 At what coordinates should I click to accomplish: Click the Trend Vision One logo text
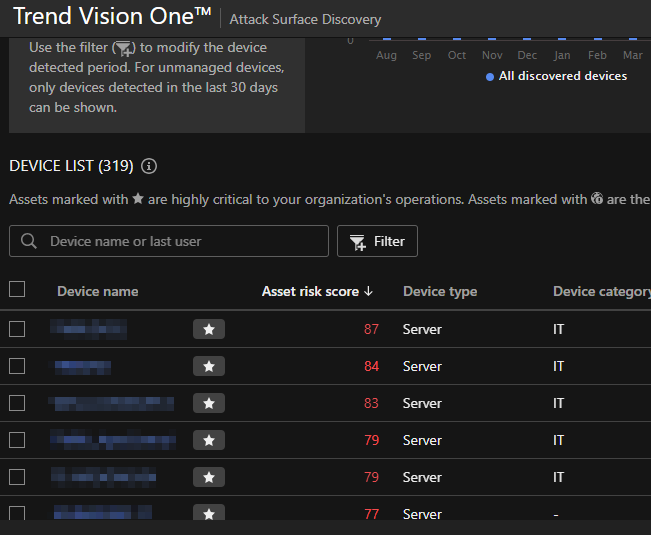point(112,18)
